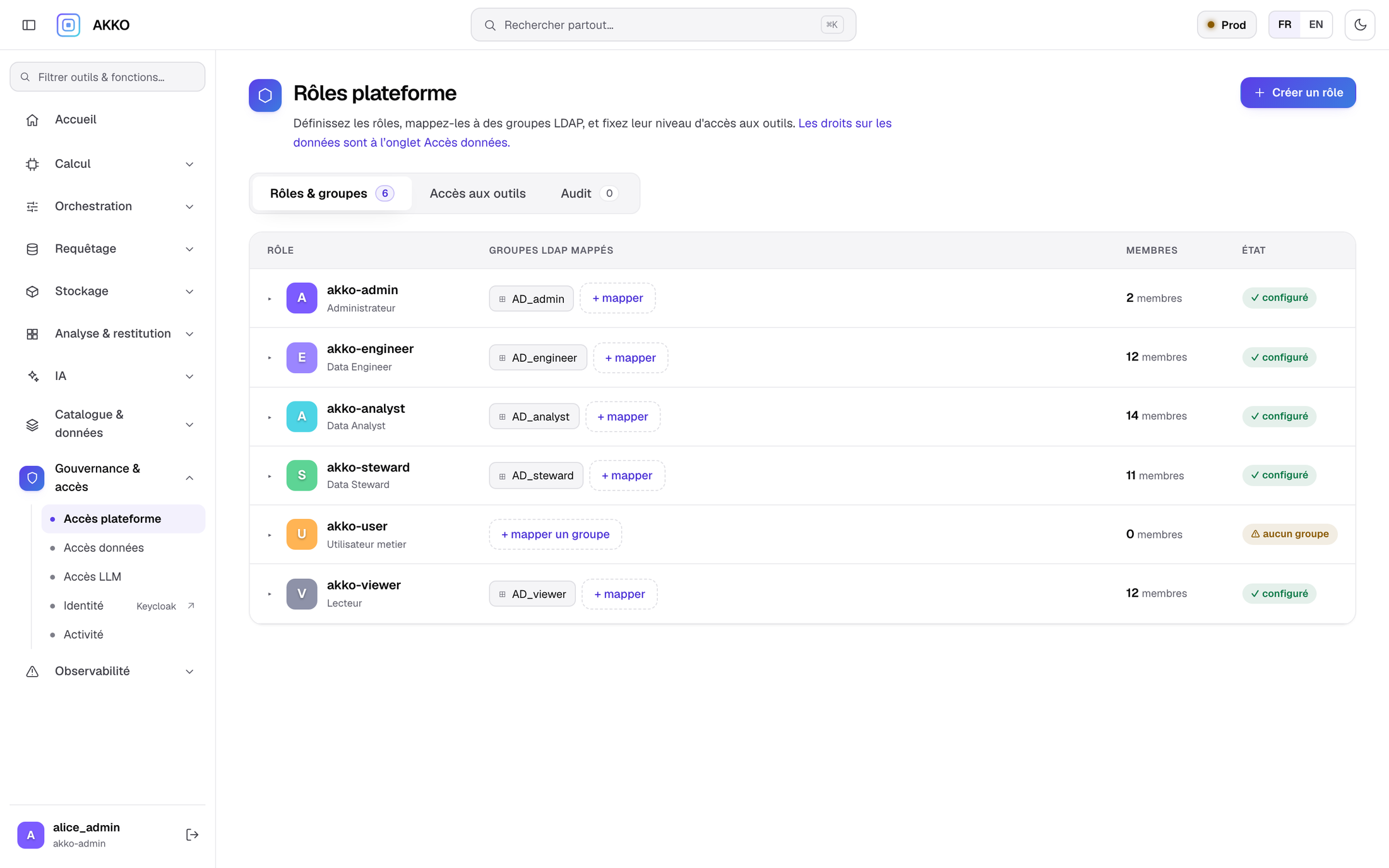Click the Accueil home icon
The image size is (1389, 868).
tap(32, 119)
